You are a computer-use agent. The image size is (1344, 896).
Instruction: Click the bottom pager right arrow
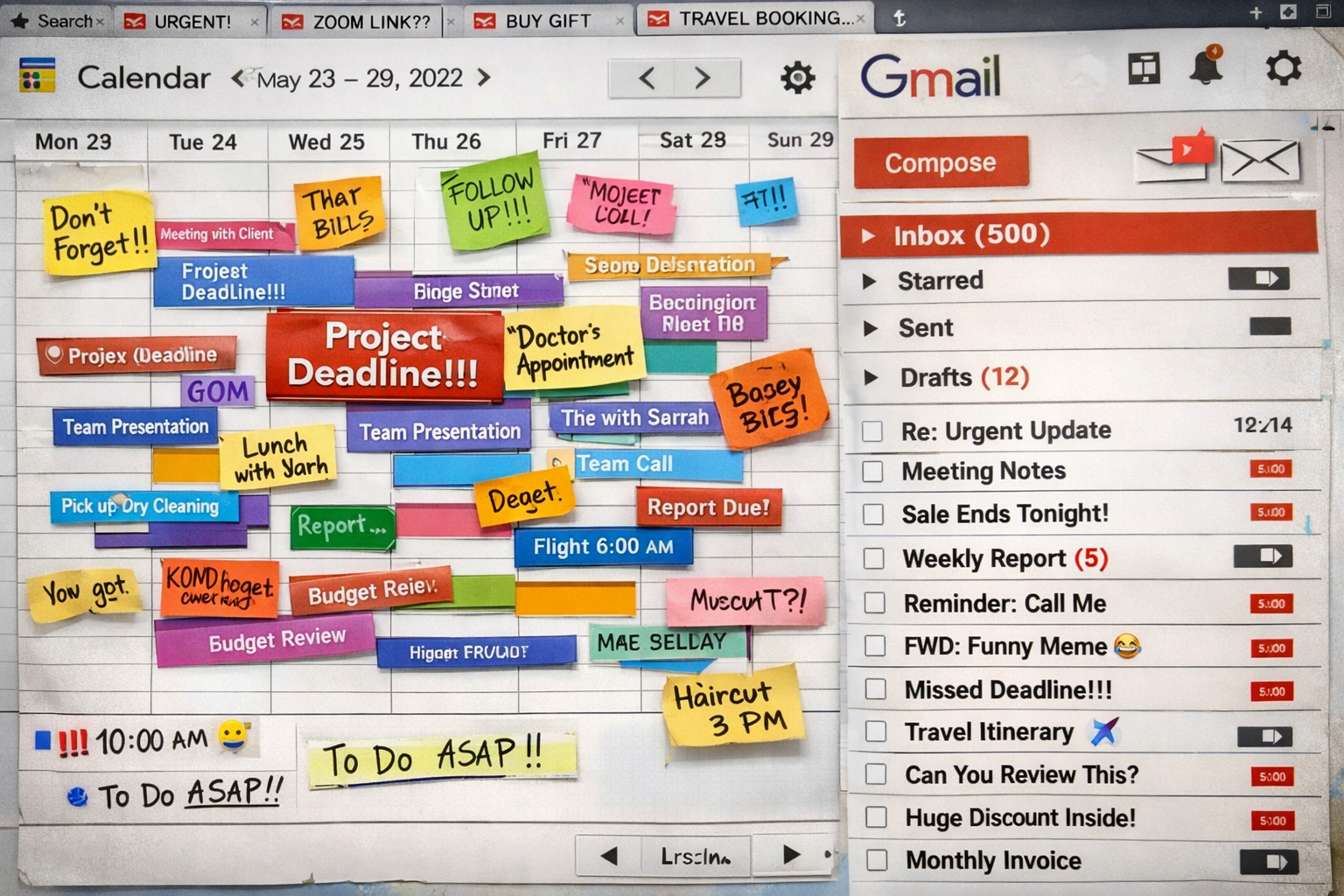(790, 855)
